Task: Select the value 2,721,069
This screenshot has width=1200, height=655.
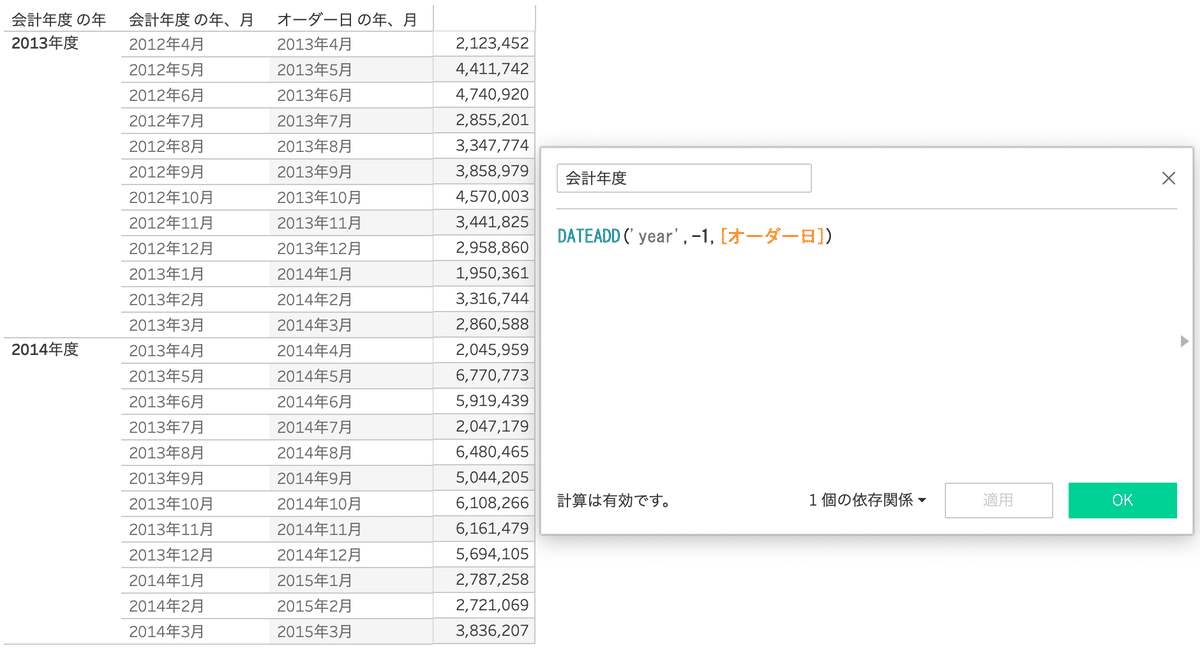Action: coord(492,604)
